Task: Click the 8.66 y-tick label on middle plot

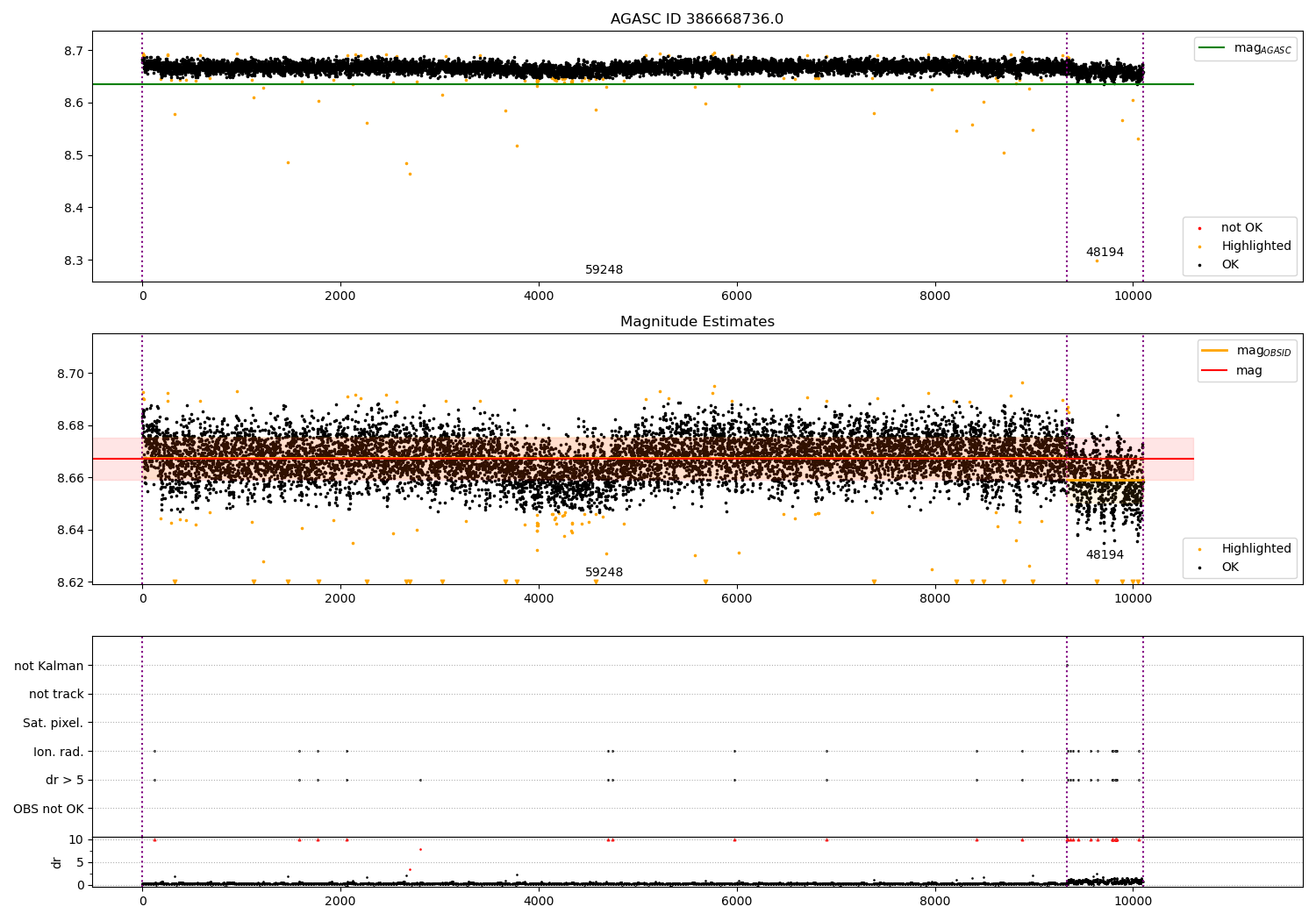Action: coord(70,478)
